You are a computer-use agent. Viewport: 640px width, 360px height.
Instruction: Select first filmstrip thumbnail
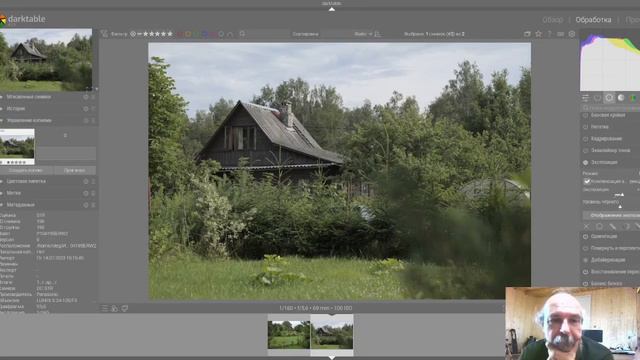pos(289,334)
